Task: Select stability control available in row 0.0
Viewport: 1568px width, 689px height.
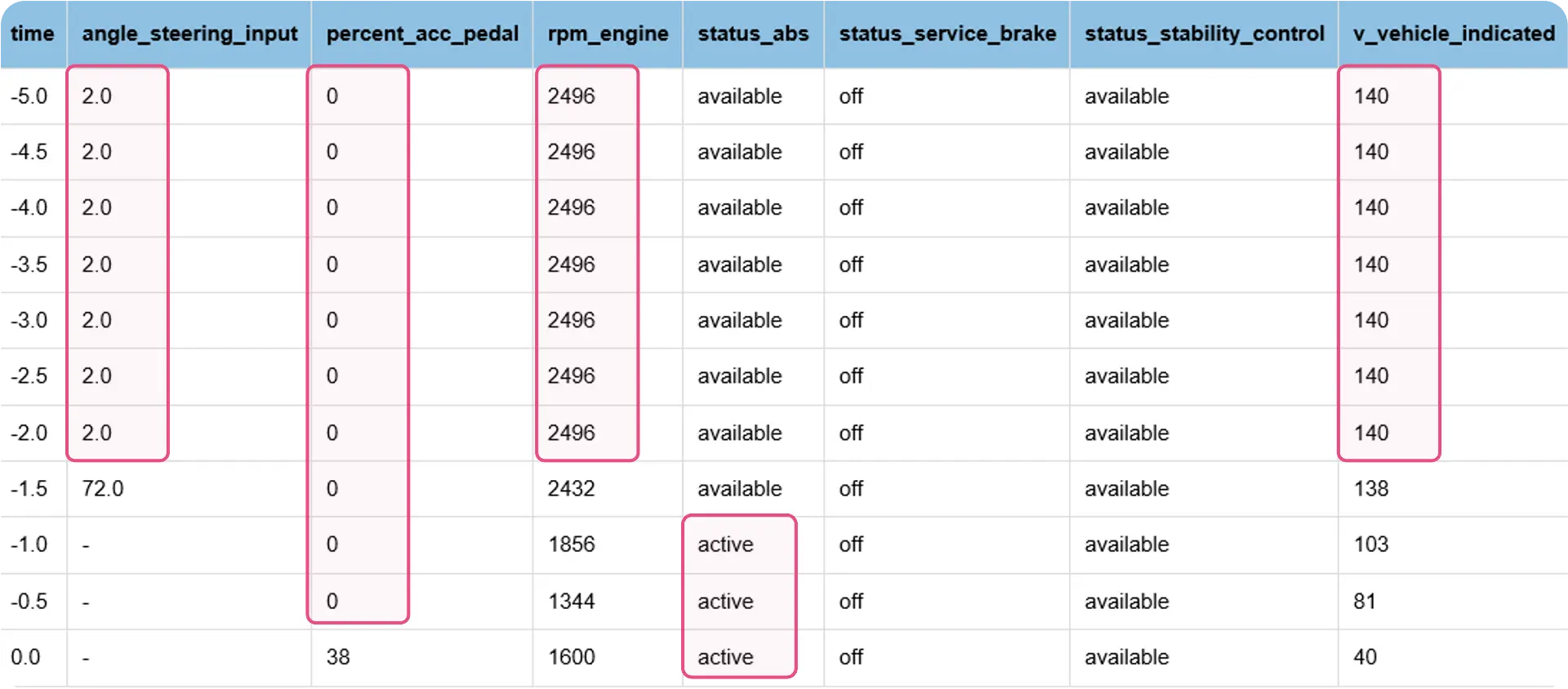Action: click(x=1127, y=656)
